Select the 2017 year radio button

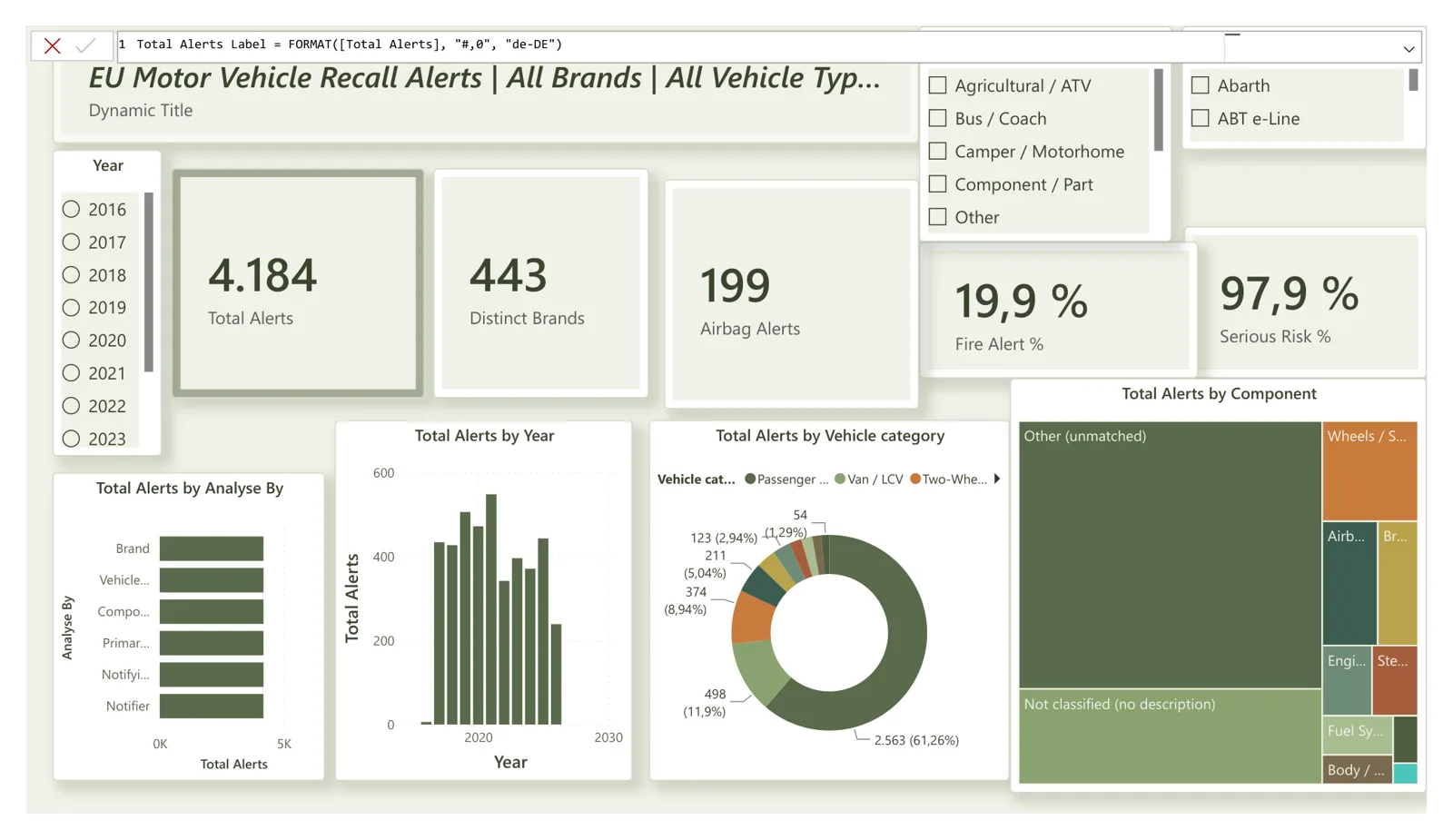(71, 242)
